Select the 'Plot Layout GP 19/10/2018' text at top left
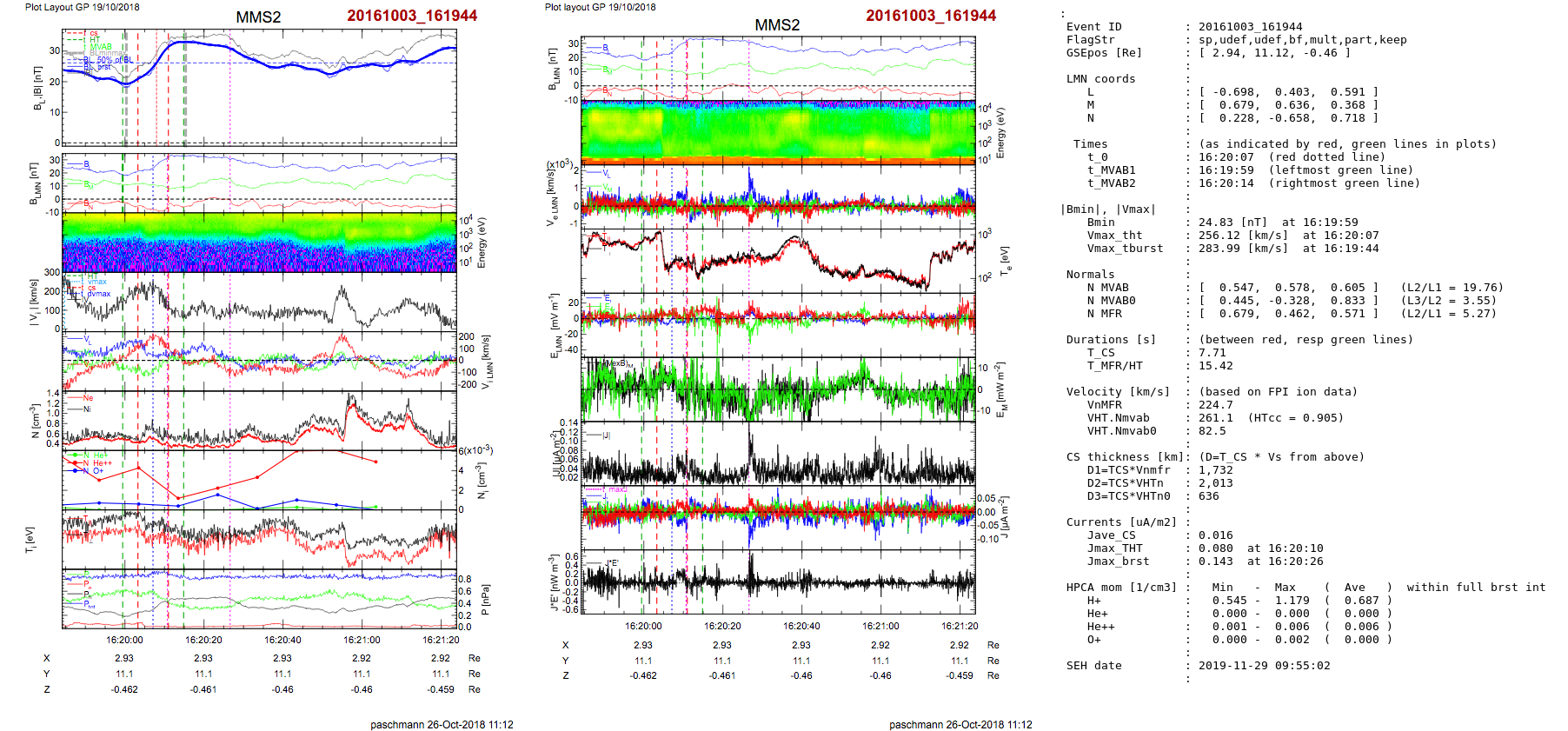Viewport: 1568px width, 731px height. [82, 7]
